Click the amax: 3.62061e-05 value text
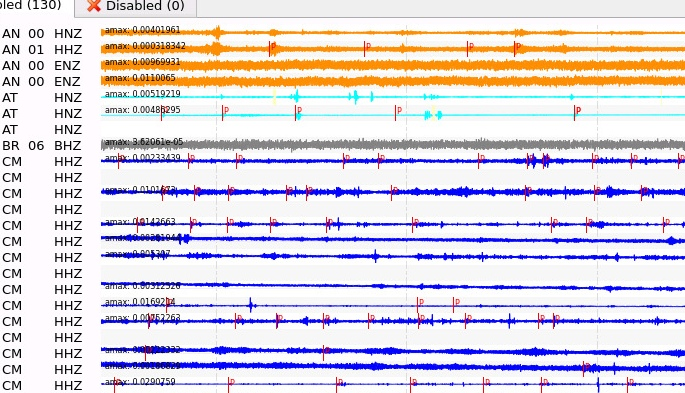 (x=144, y=142)
